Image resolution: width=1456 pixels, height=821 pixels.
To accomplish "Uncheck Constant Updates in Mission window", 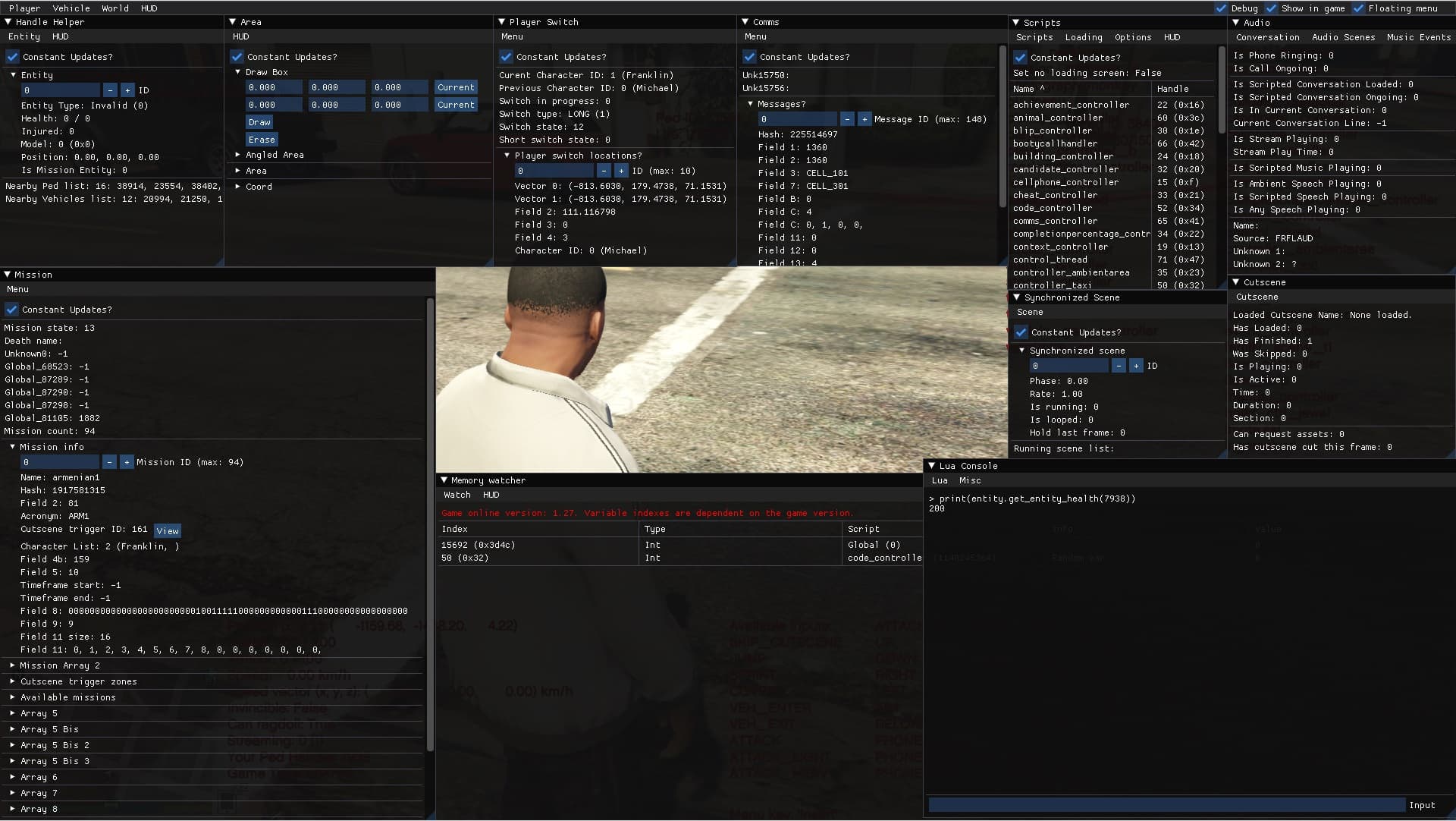I will [x=12, y=310].
